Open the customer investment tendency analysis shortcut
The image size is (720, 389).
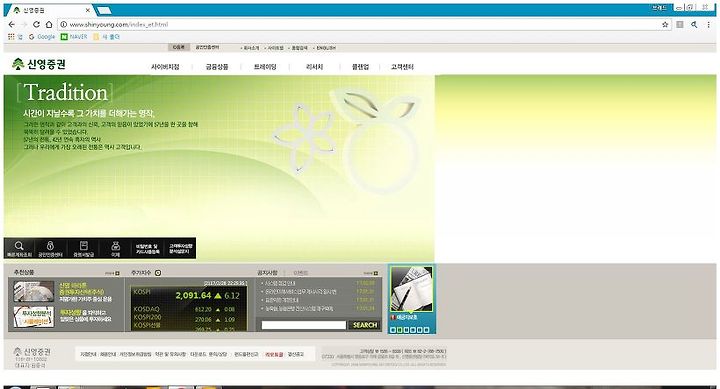tap(180, 248)
